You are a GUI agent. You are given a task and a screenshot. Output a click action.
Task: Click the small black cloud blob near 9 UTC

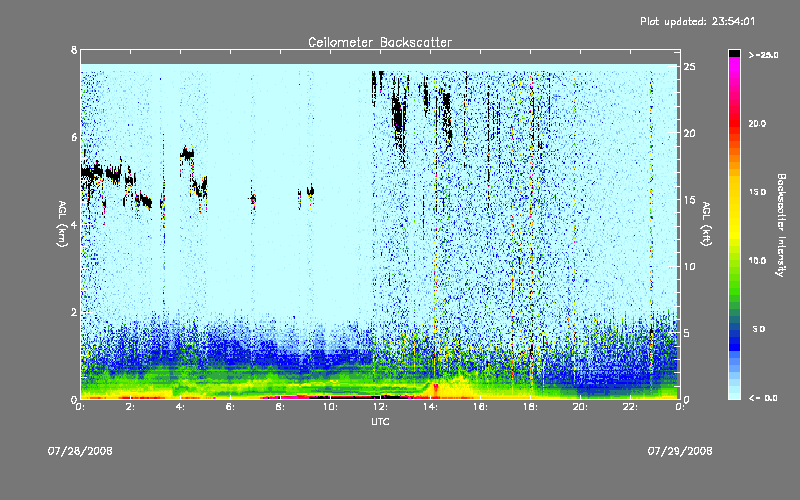coord(310,191)
